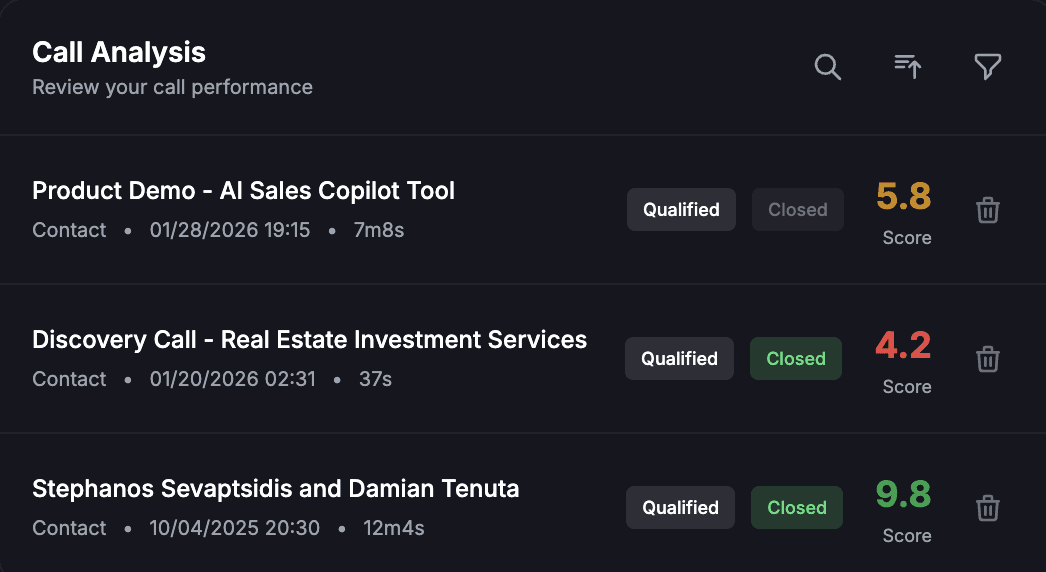
Task: Toggle Closed badge on Stephanos Sevaptsidis call
Action: (x=796, y=508)
